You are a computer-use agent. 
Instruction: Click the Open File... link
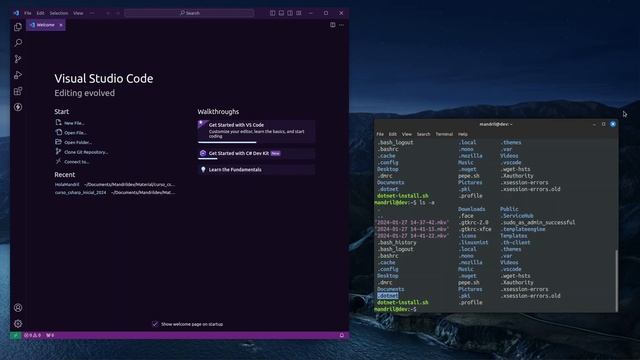75,133
